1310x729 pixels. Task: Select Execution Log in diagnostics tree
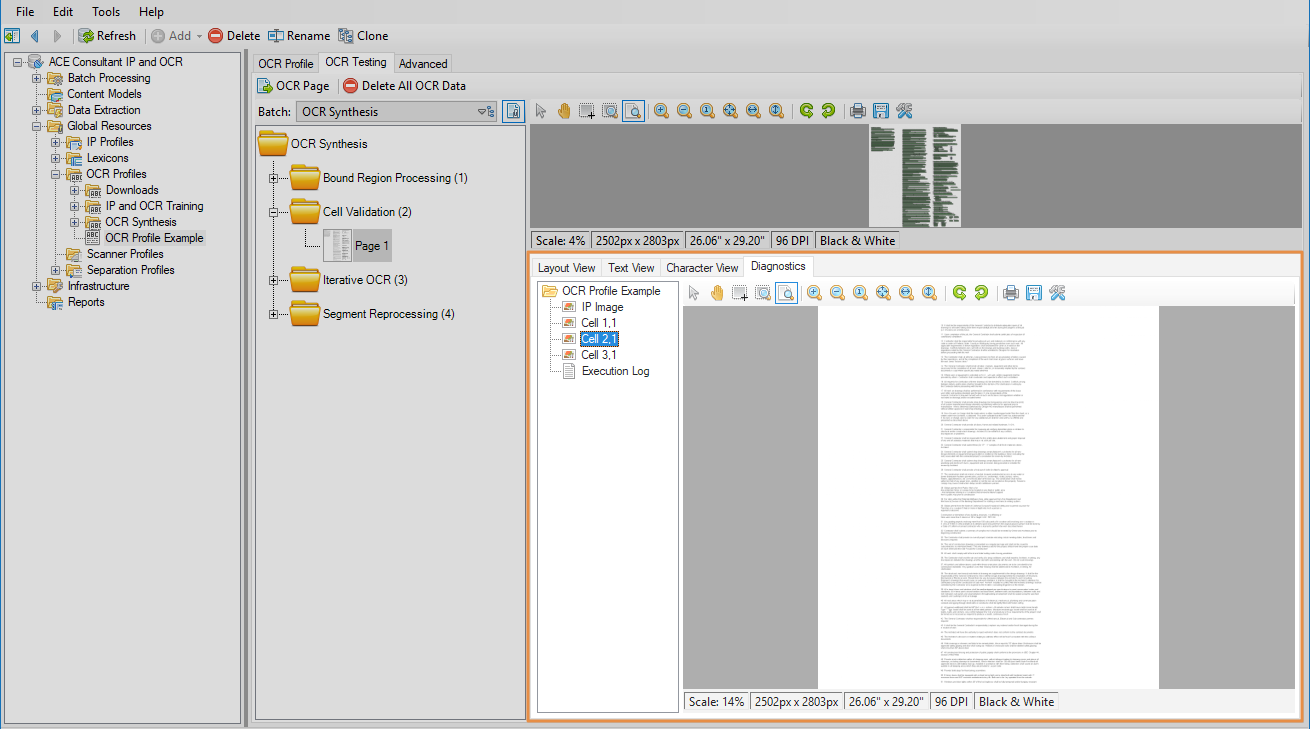(x=615, y=371)
